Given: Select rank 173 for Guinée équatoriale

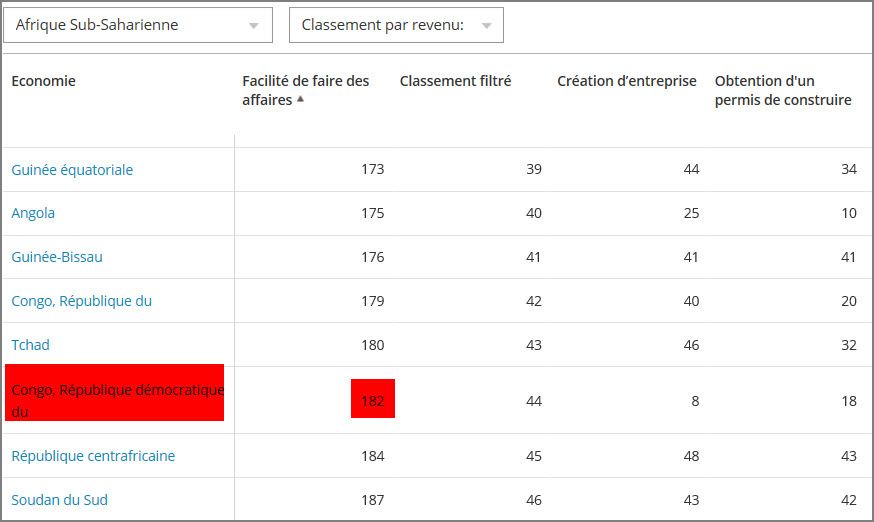Looking at the screenshot, I should tap(372, 169).
